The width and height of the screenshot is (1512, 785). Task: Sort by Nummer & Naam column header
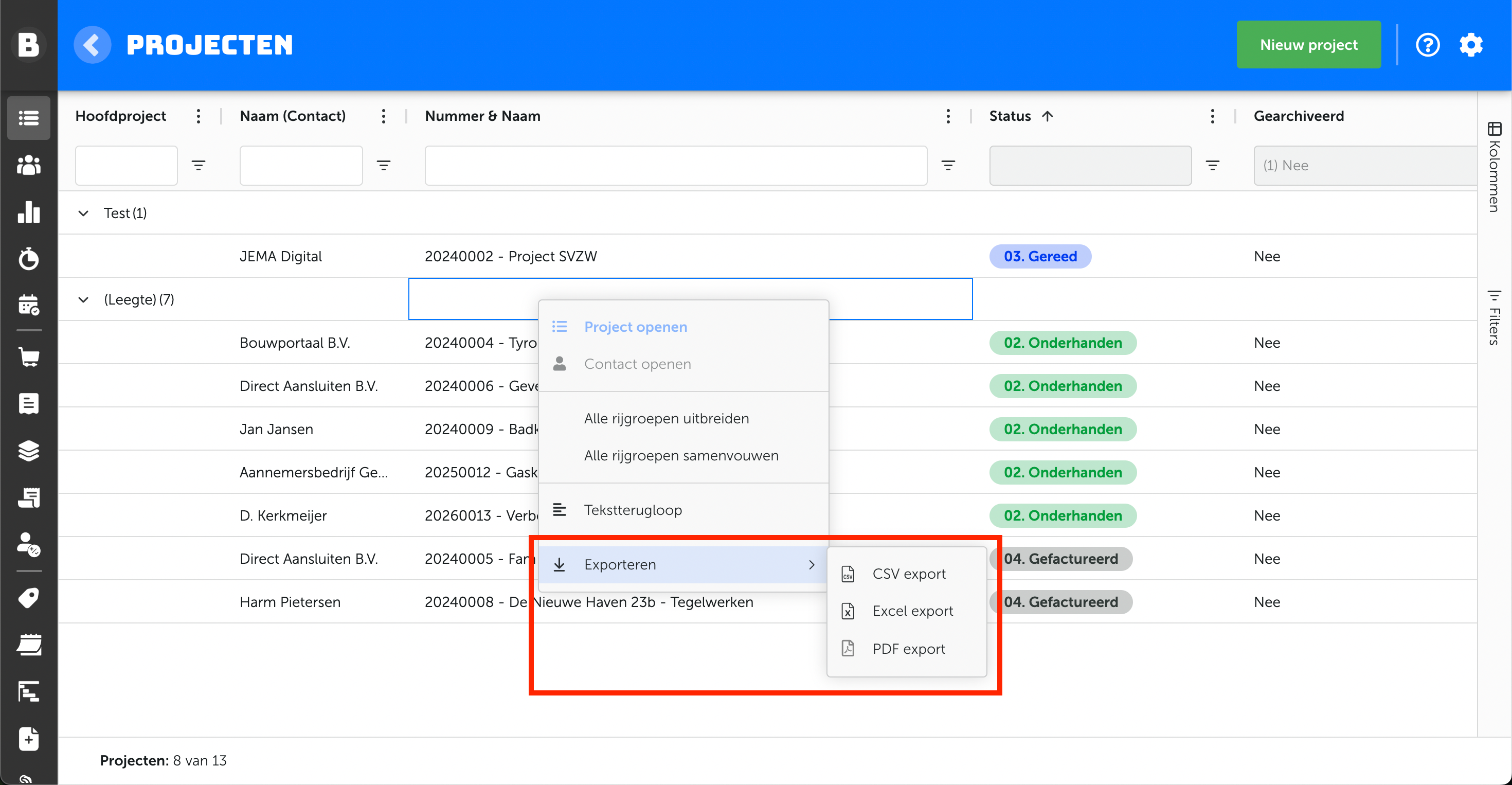482,116
